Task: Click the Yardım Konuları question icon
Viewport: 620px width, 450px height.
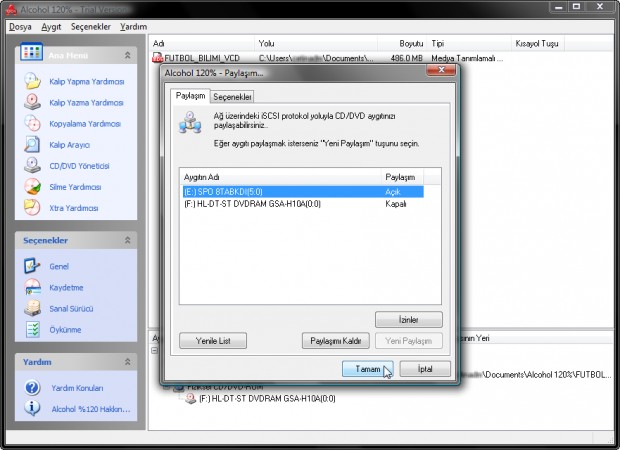Action: pyautogui.click(x=32, y=388)
